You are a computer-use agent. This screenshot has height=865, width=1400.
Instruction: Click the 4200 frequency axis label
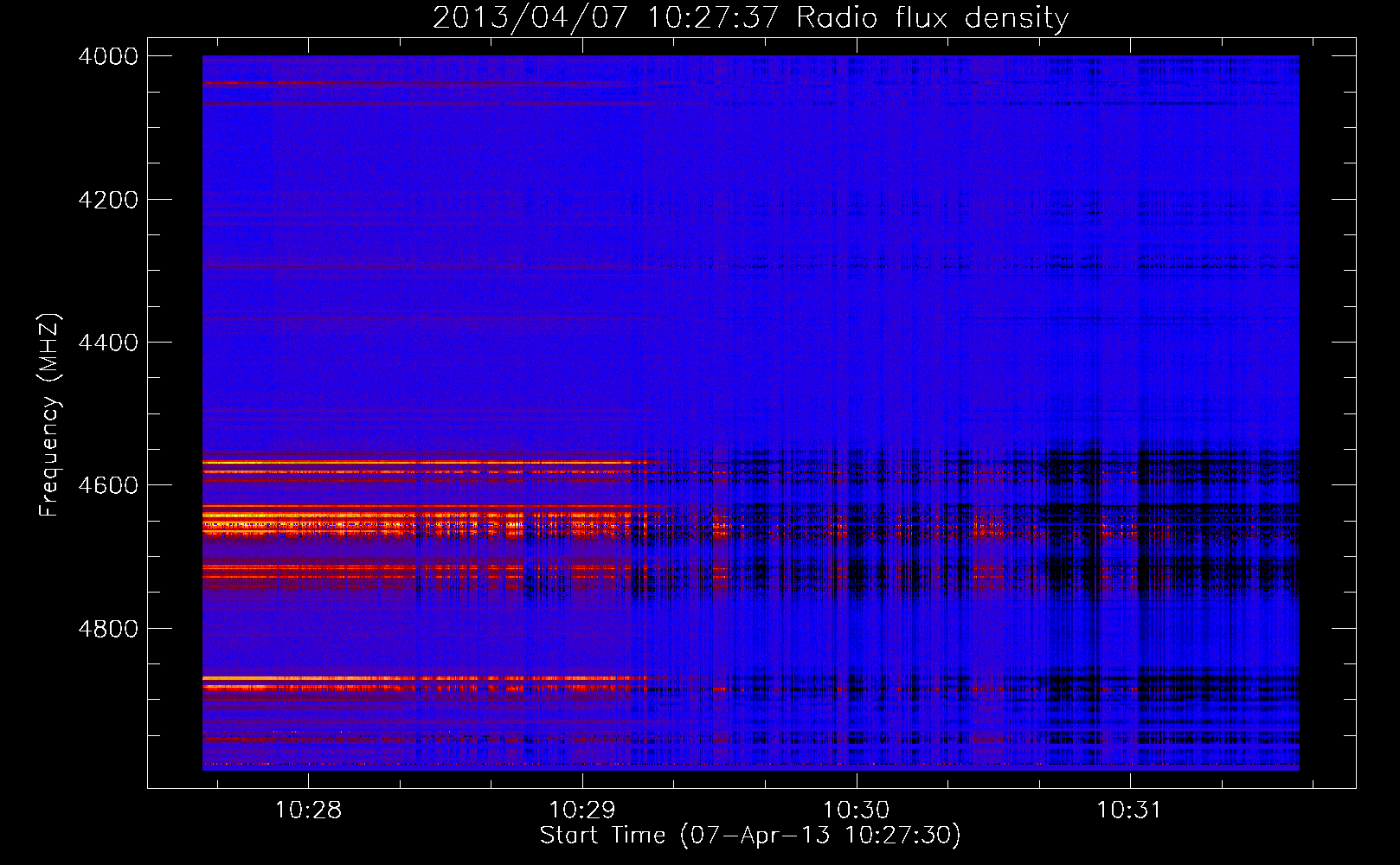(107, 200)
